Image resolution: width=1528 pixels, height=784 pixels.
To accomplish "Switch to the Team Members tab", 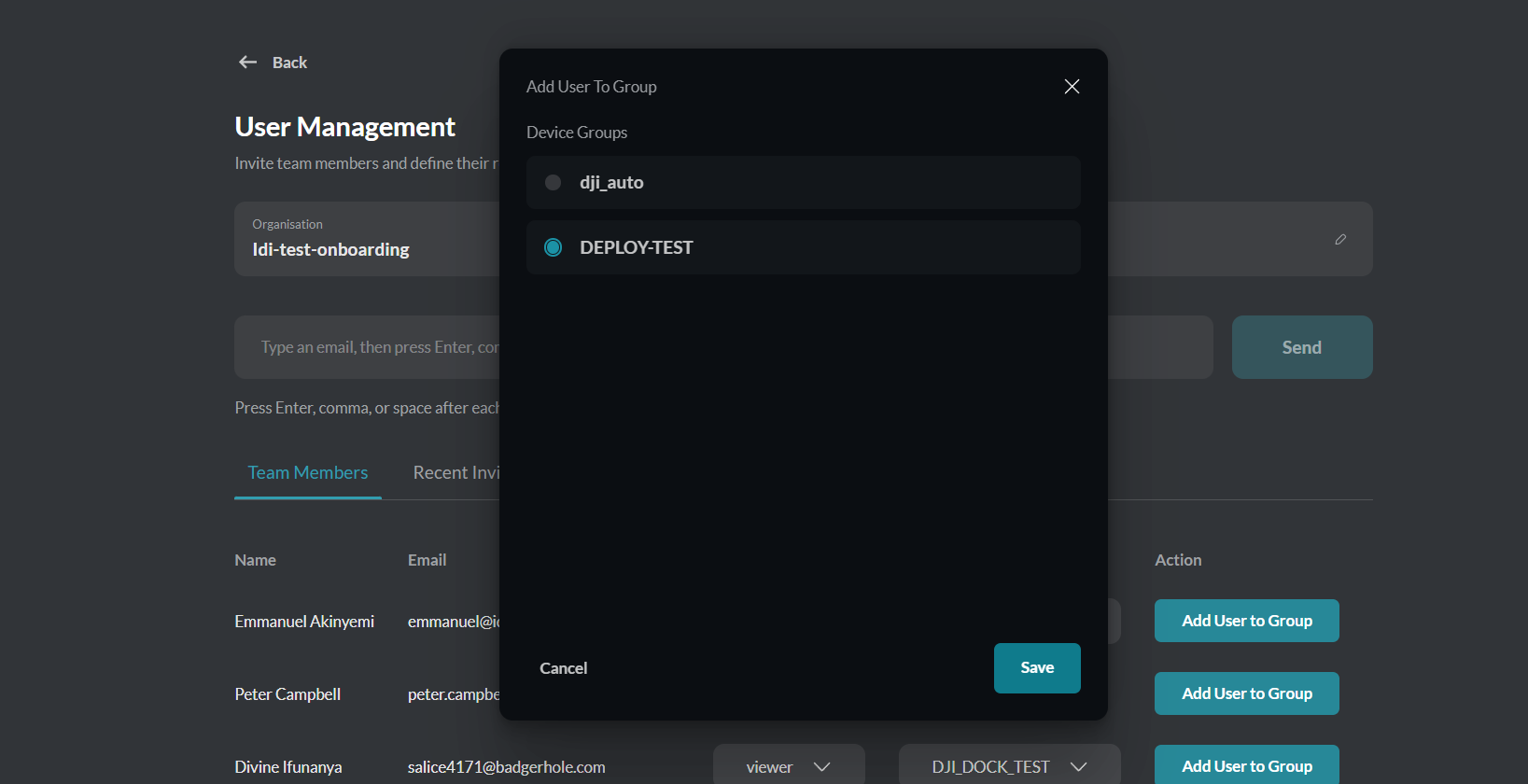I will pyautogui.click(x=308, y=473).
